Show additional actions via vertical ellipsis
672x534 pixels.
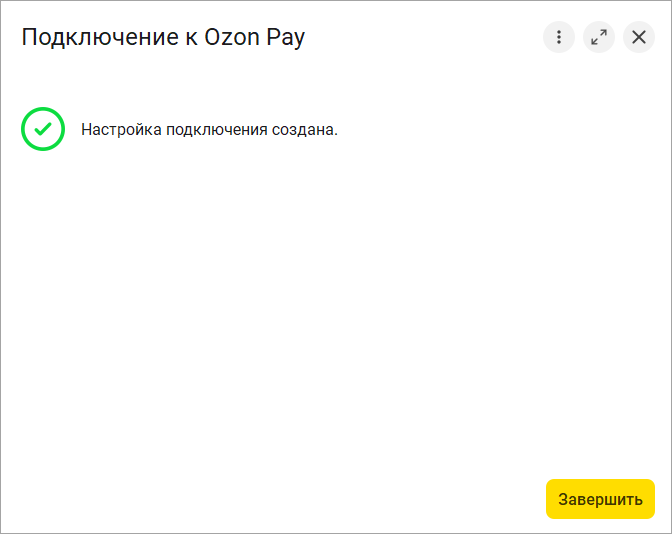pyautogui.click(x=559, y=37)
